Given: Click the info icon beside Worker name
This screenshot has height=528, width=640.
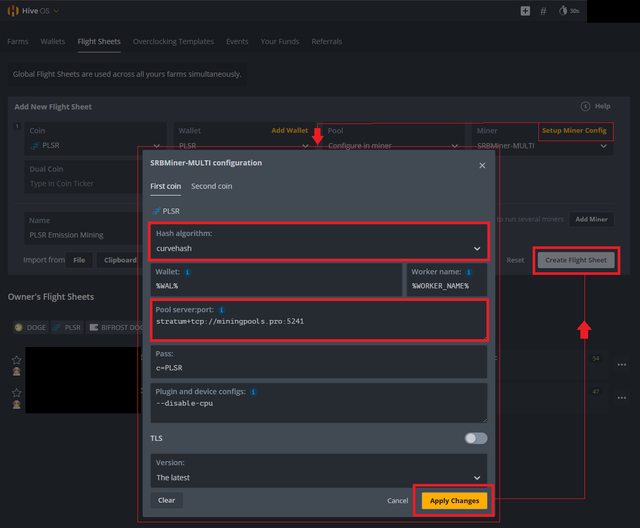Looking at the screenshot, I should tap(469, 272).
